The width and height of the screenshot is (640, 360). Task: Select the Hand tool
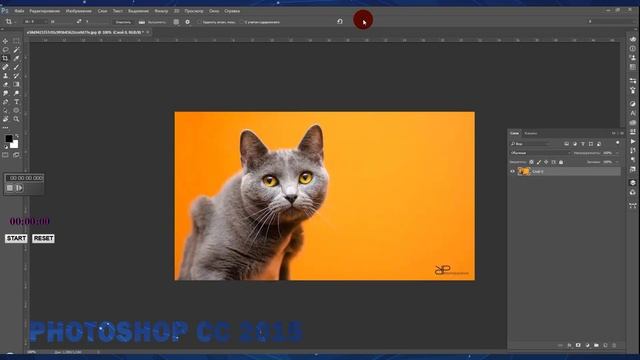click(x=5, y=119)
